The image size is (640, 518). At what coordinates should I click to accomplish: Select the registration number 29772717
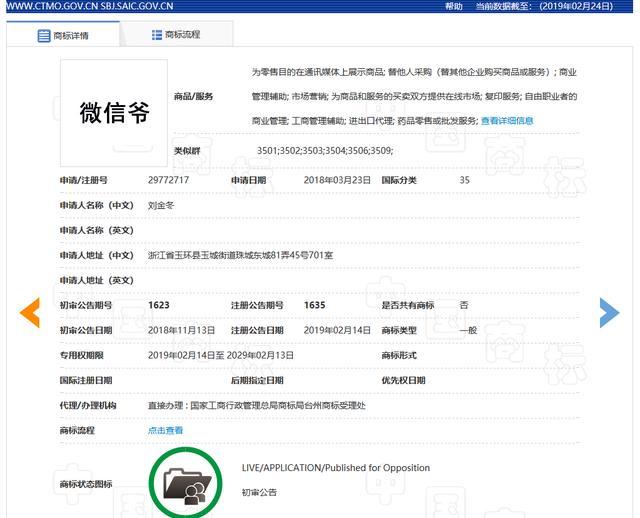point(168,180)
